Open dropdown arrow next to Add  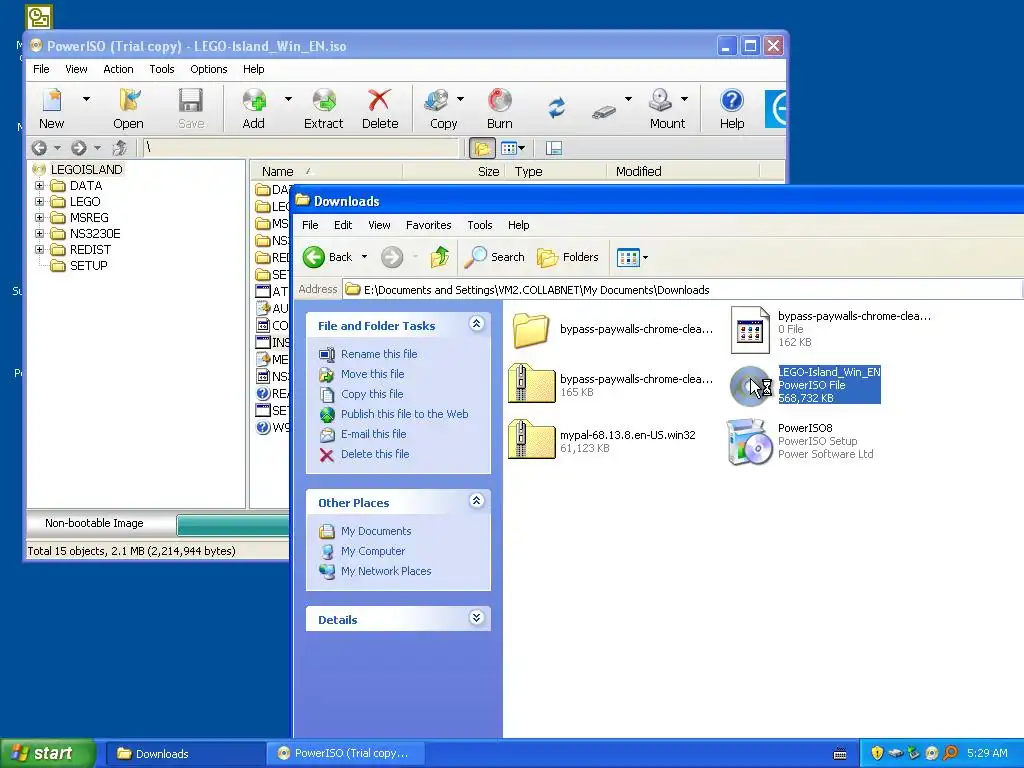288,99
